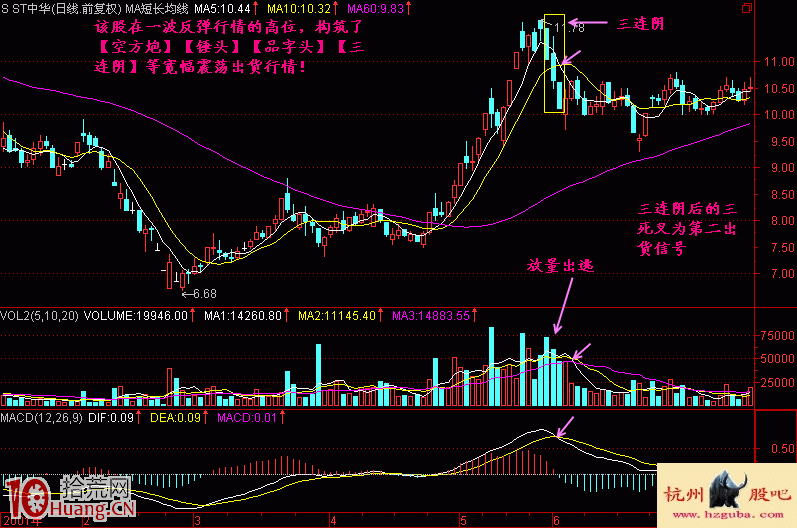The image size is (797, 528).
Task: Click the VOLUME:19946.00 value
Action: point(136,316)
